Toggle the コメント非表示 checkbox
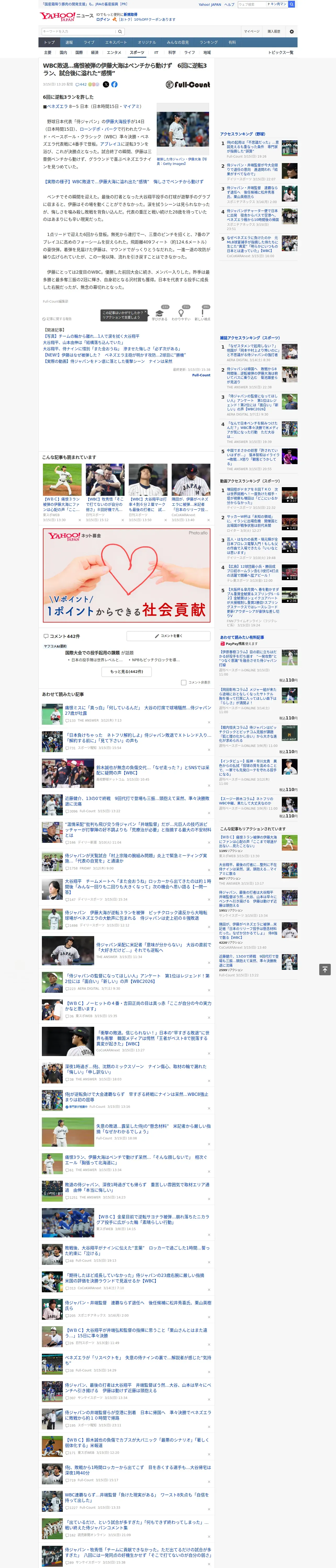 click(x=183, y=682)
